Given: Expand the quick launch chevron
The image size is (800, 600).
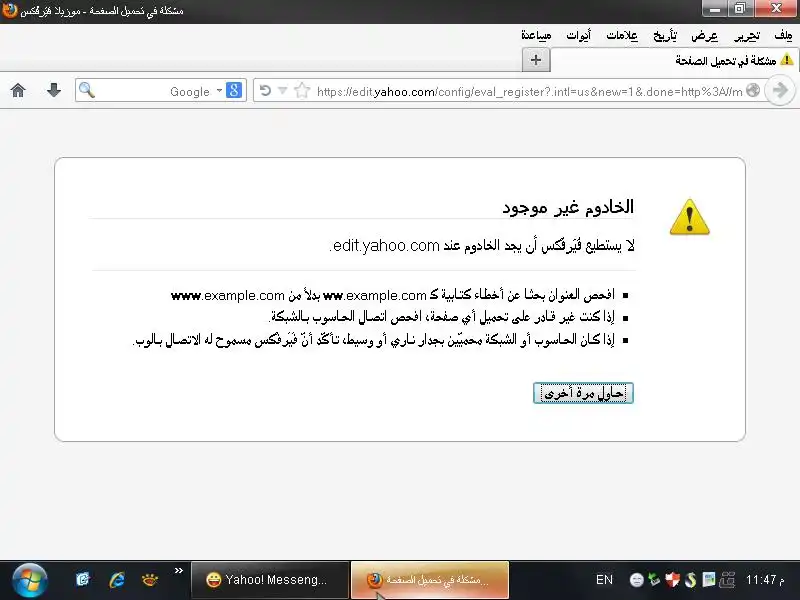Looking at the screenshot, I should pyautogui.click(x=179, y=571).
